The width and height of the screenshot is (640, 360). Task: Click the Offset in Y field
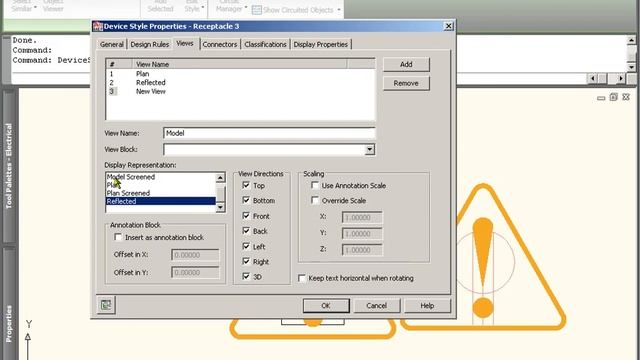(x=195, y=272)
